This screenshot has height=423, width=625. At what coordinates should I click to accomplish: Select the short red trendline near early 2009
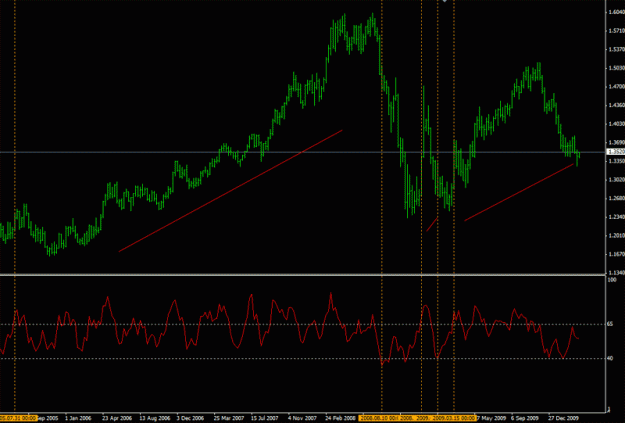point(432,224)
